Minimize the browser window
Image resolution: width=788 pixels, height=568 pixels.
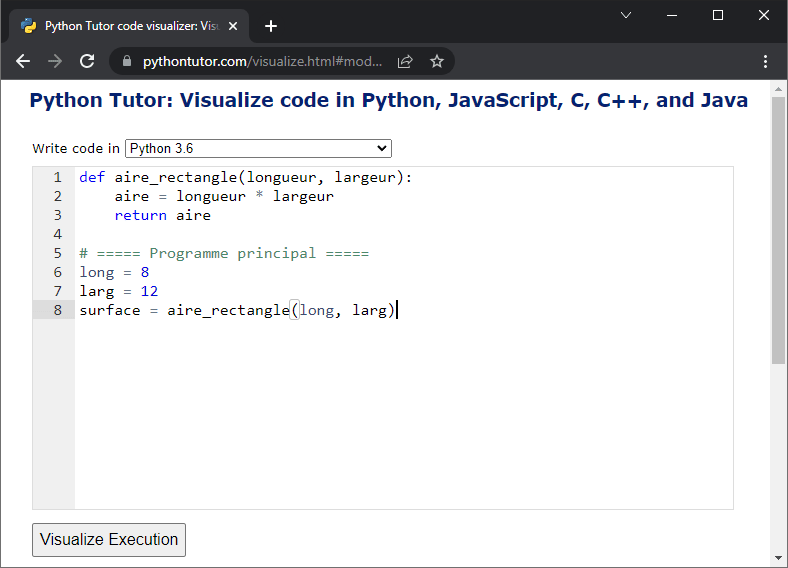(x=672, y=15)
